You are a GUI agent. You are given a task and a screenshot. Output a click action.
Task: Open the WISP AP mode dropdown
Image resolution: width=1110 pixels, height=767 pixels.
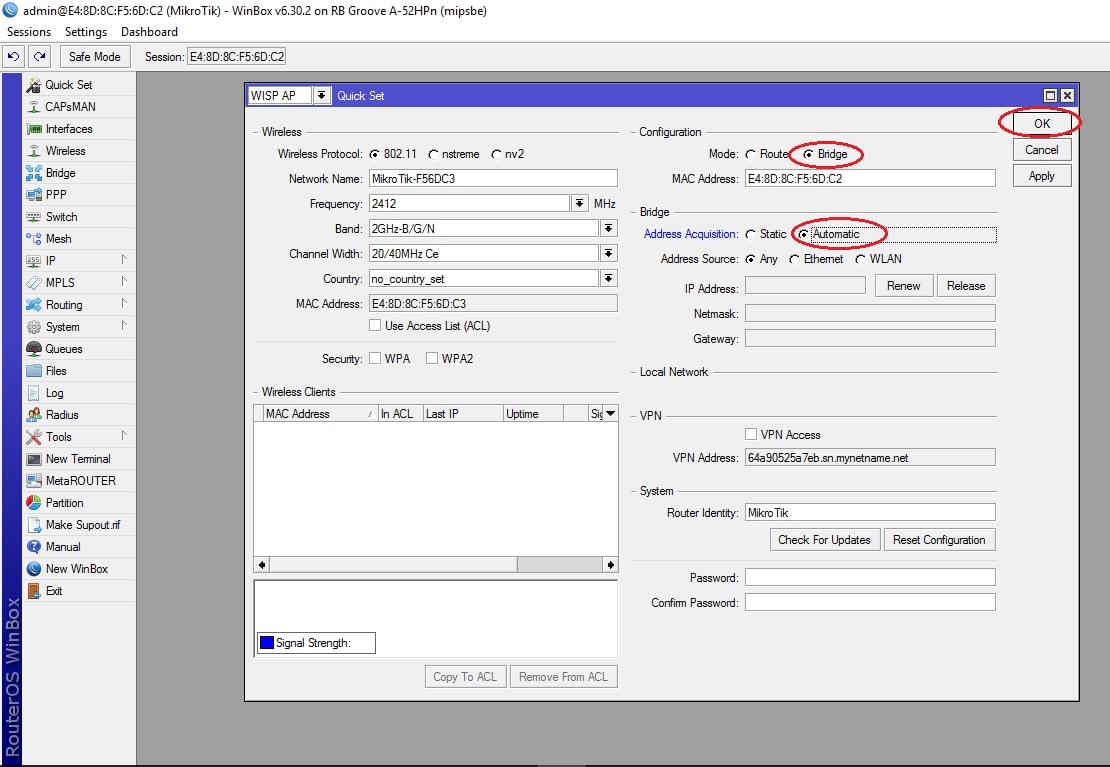tap(321, 96)
